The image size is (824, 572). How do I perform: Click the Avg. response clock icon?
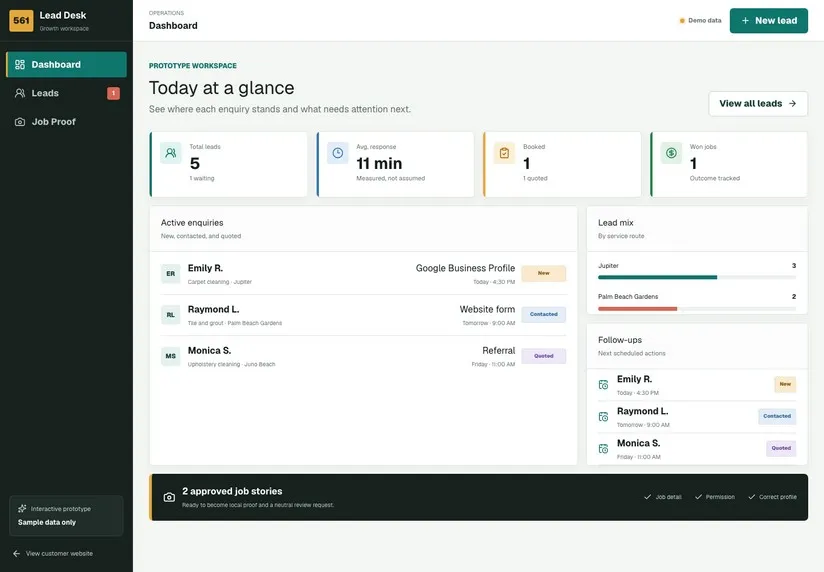tap(338, 153)
